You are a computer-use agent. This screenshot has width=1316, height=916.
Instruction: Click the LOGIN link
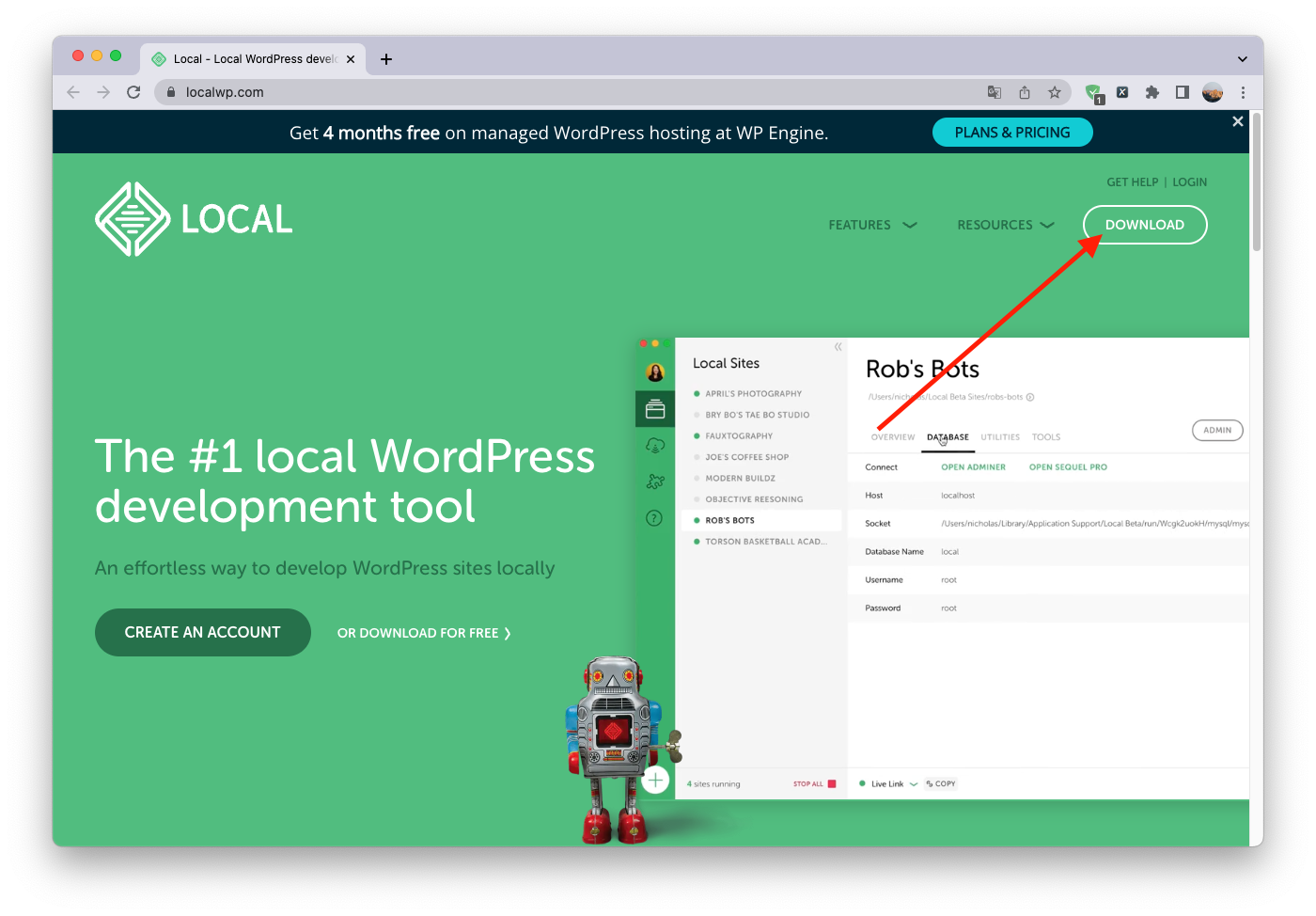coord(1189,182)
